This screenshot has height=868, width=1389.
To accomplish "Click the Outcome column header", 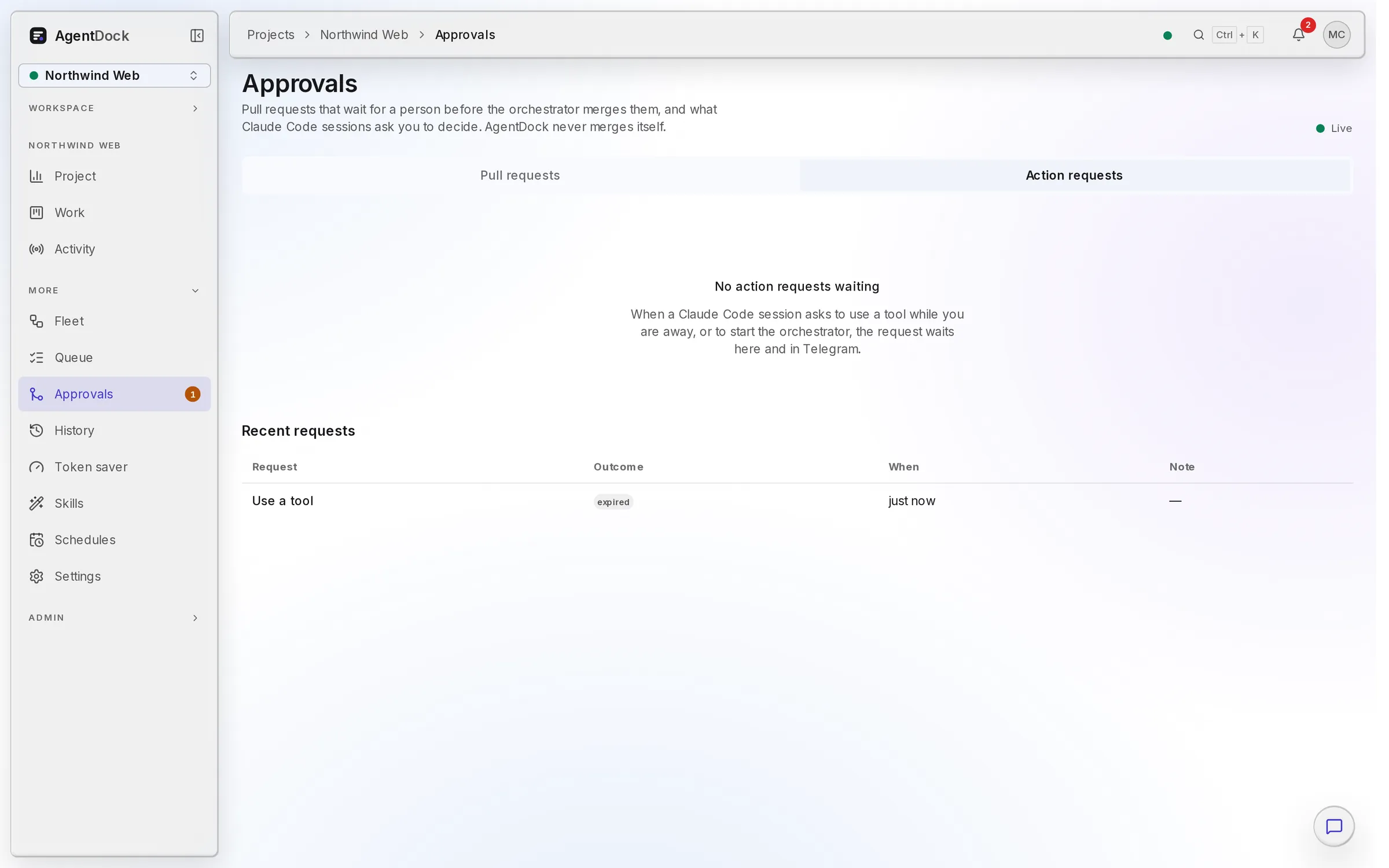I will click(618, 467).
